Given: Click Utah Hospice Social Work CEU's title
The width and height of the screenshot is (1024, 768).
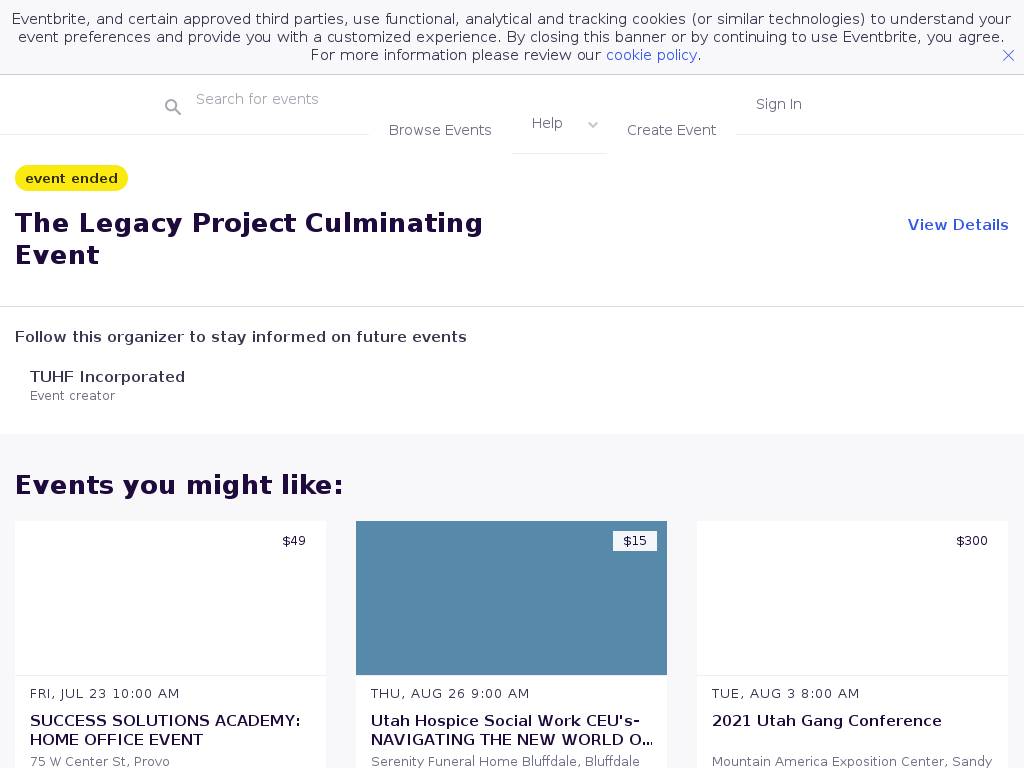Looking at the screenshot, I should tap(510, 730).
